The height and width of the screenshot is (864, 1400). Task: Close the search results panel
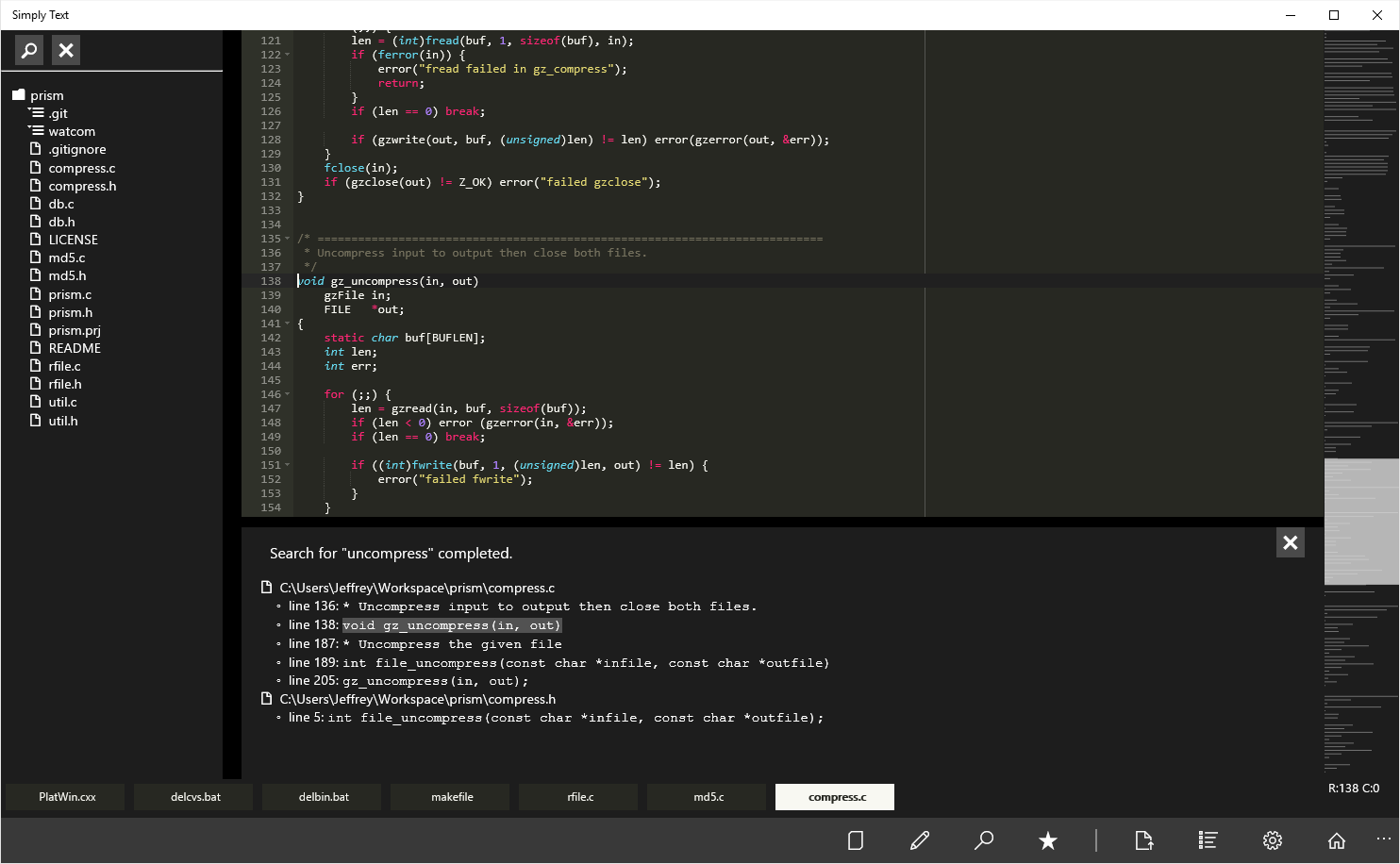coord(1290,542)
